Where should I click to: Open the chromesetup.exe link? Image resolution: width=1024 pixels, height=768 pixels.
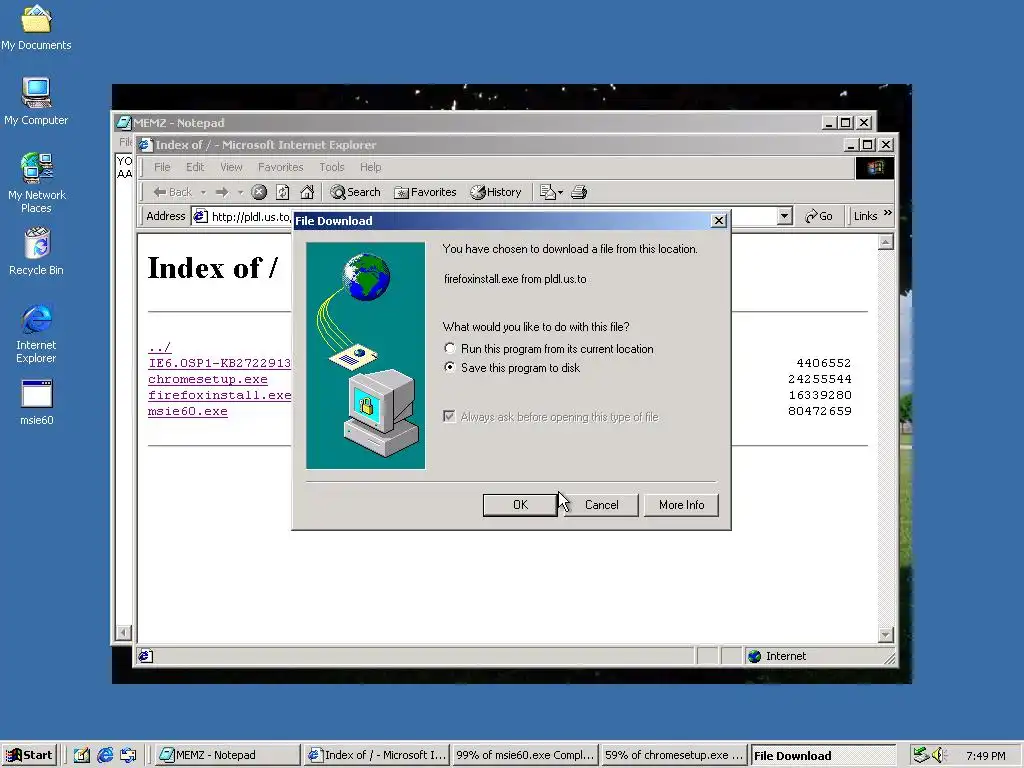[208, 379]
